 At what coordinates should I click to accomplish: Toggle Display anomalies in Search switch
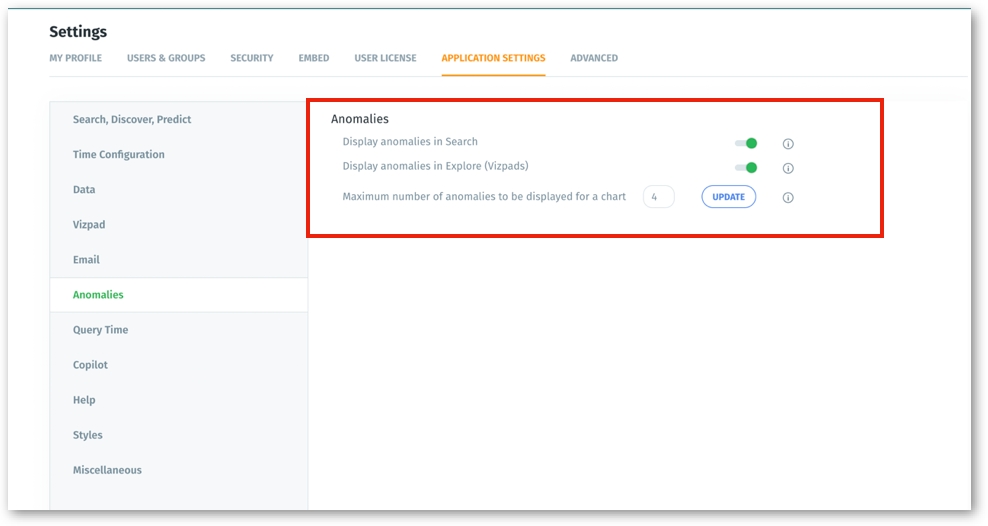[746, 143]
